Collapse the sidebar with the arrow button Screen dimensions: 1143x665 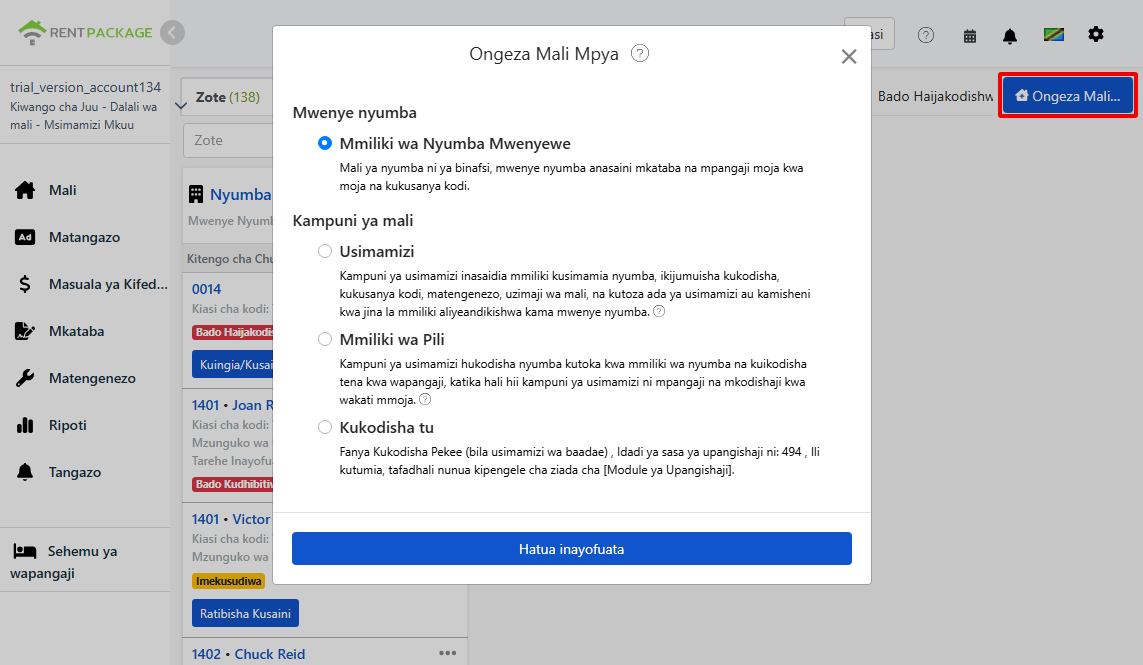tap(173, 32)
